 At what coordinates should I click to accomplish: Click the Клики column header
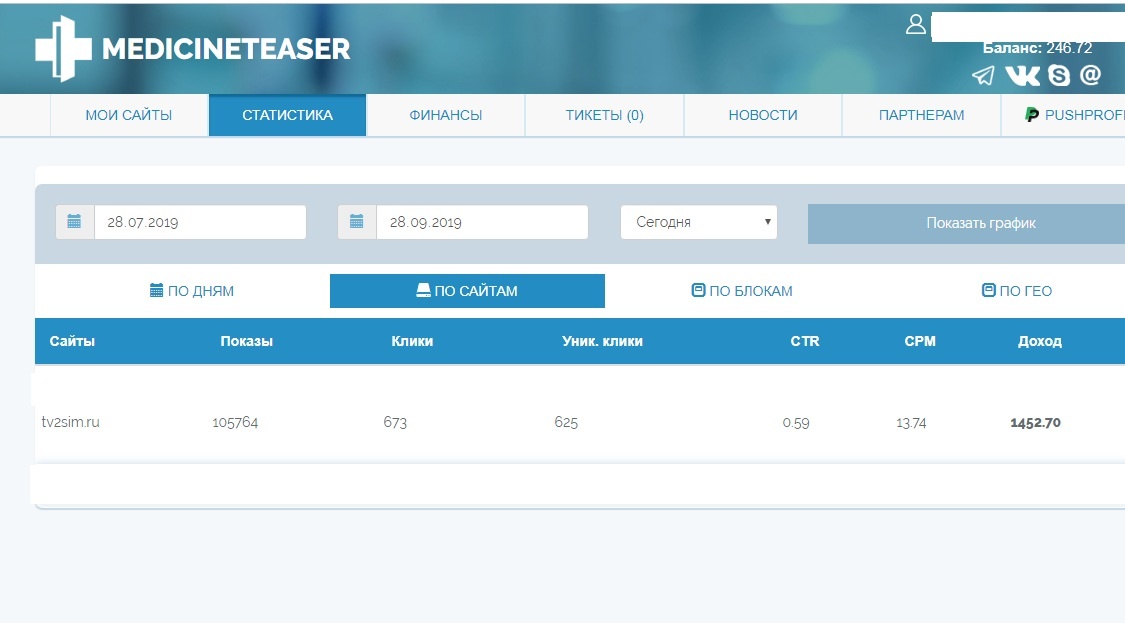(x=412, y=341)
